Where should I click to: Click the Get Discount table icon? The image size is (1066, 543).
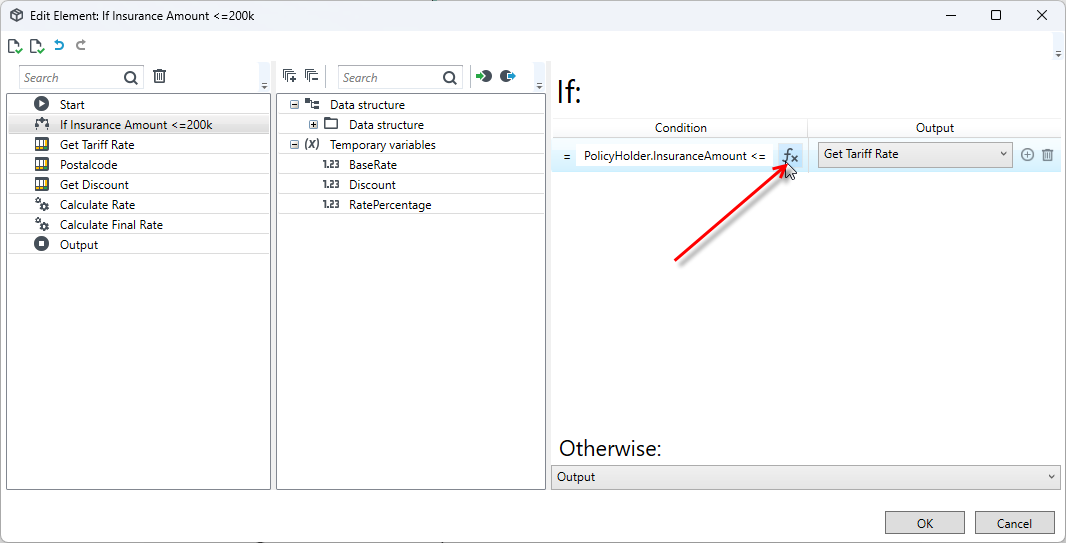coord(41,184)
